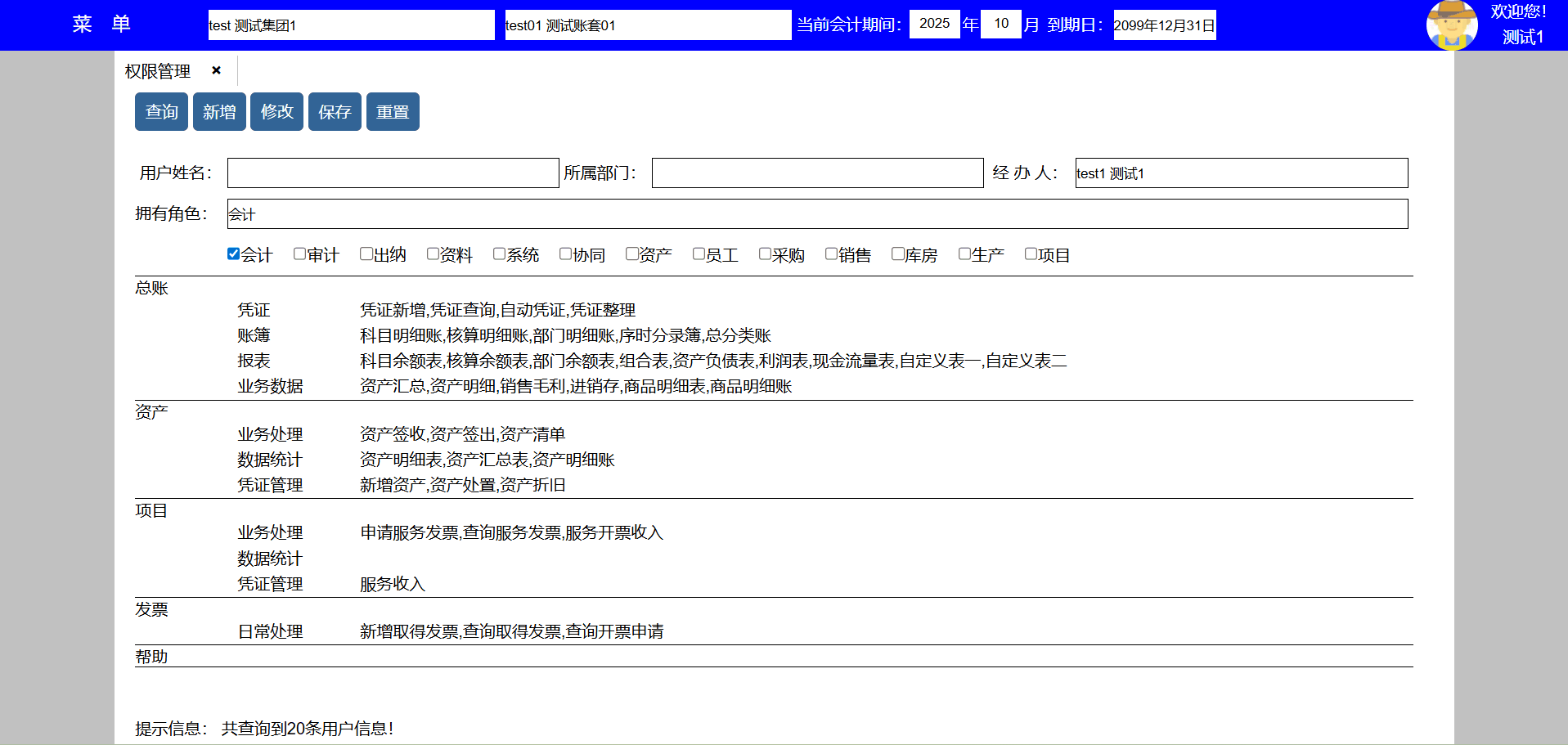Click the 经办人 field
The width and height of the screenshot is (1568, 745).
click(1241, 173)
